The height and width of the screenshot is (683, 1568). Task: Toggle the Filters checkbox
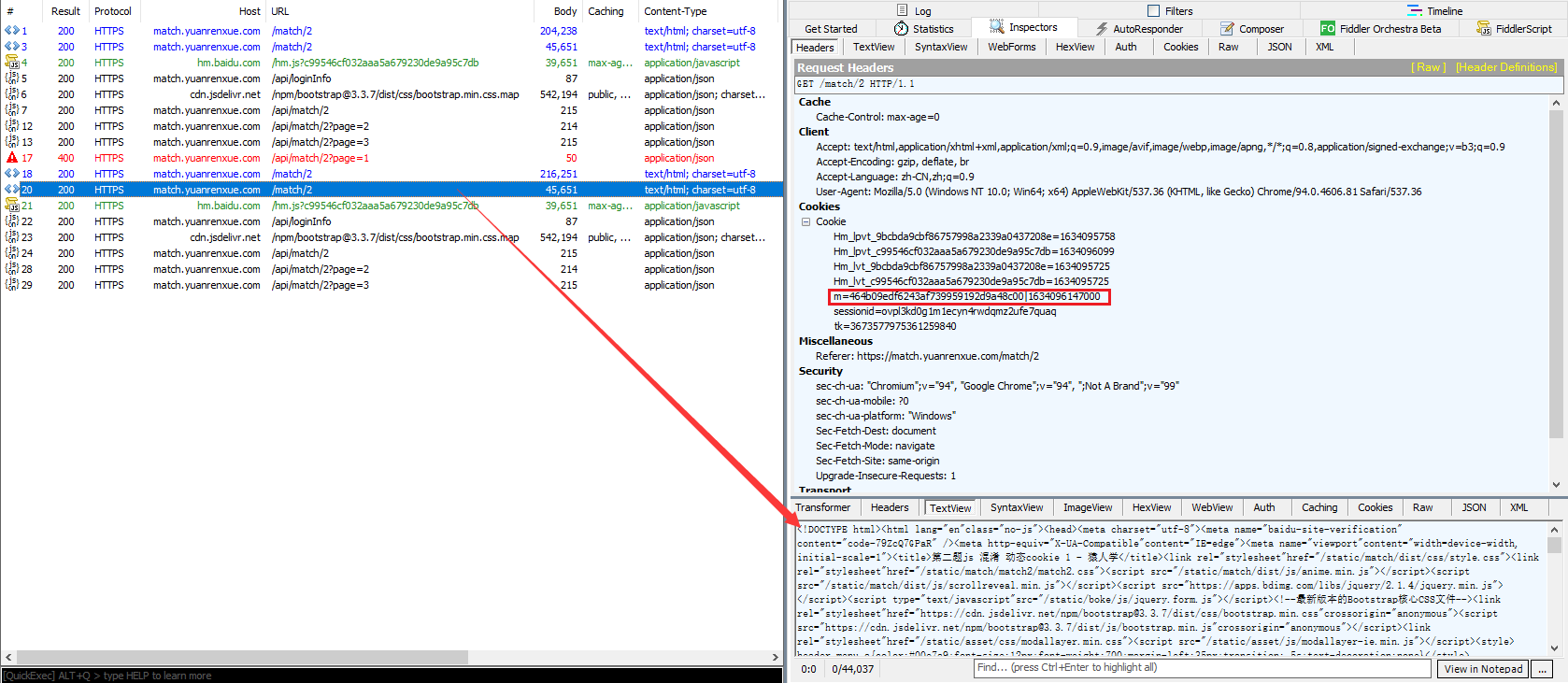(1153, 11)
